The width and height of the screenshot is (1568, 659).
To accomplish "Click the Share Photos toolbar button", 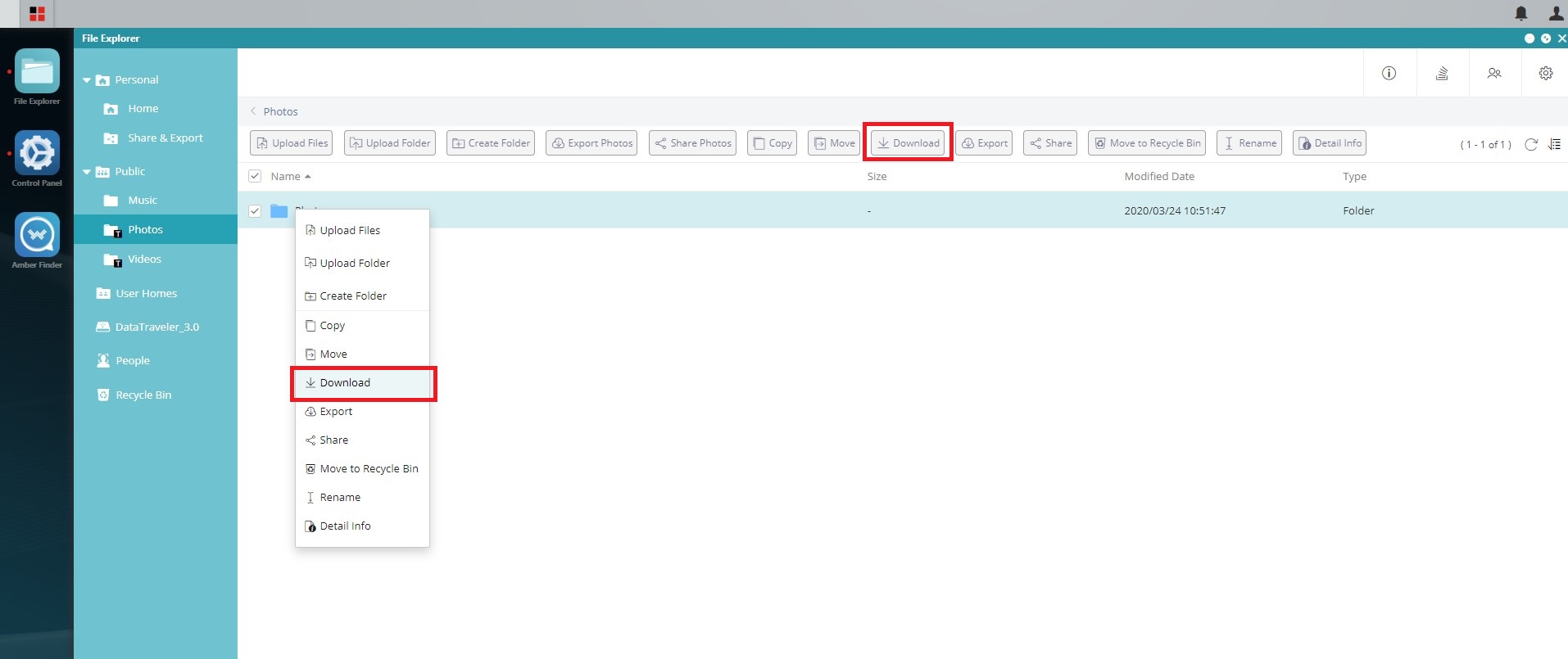I will (692, 143).
